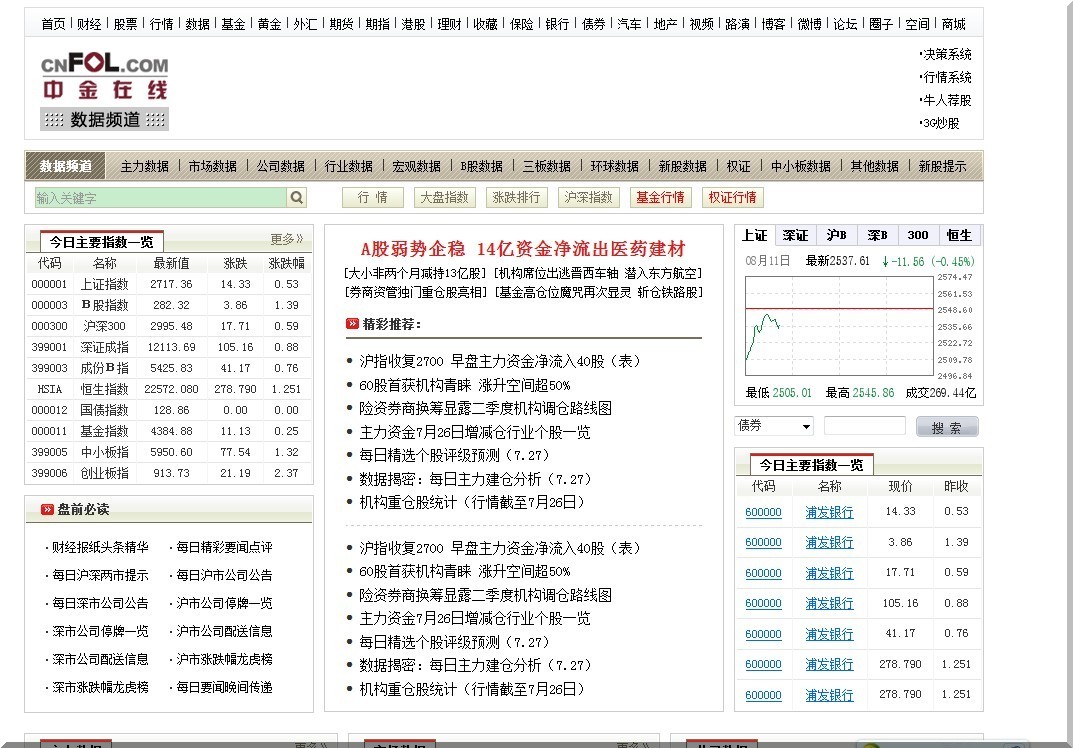Open the 决策系统 link at top right
Viewport: 1073px width, 748px height.
946,55
